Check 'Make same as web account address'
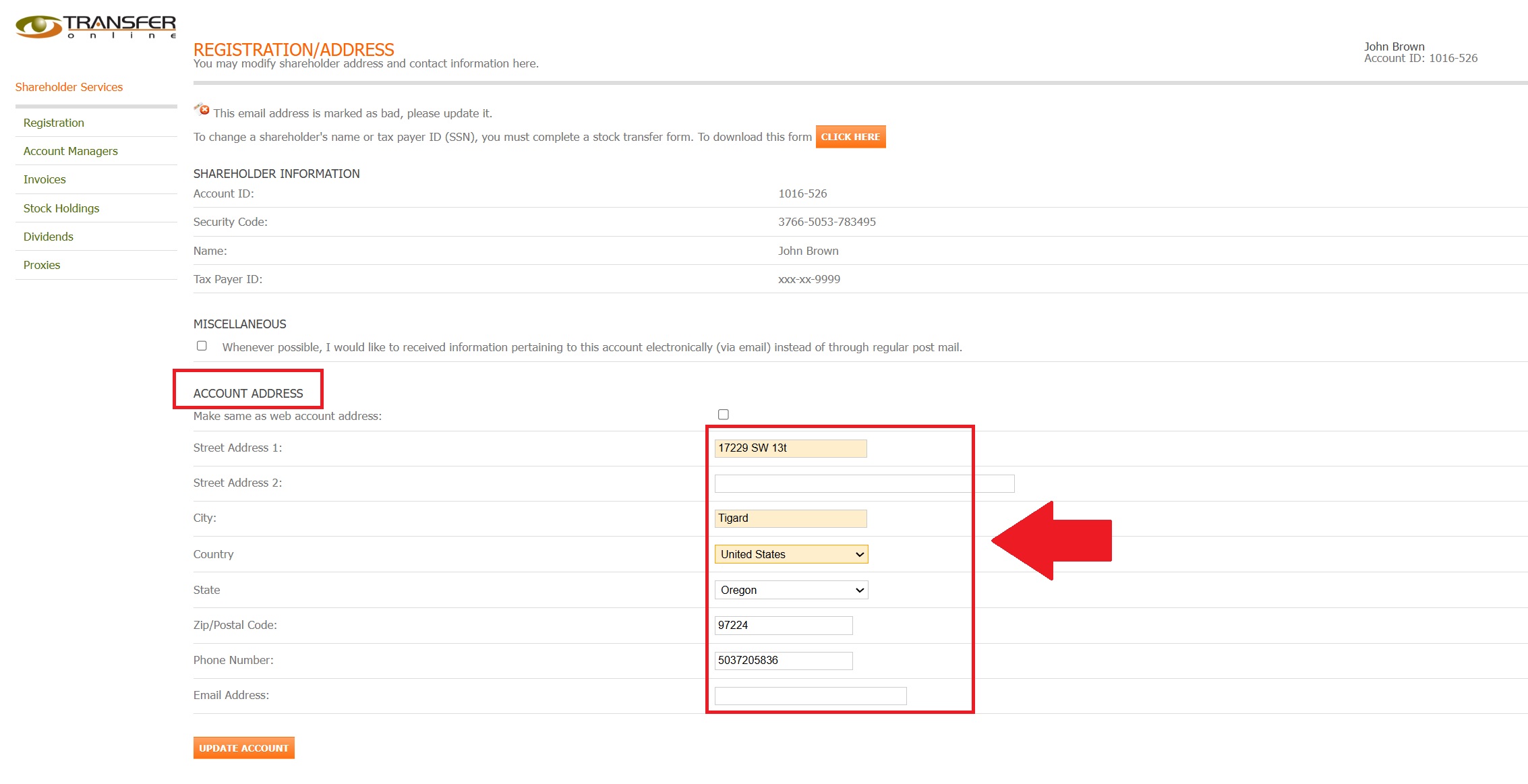This screenshot has width=1528, height=784. click(x=724, y=415)
